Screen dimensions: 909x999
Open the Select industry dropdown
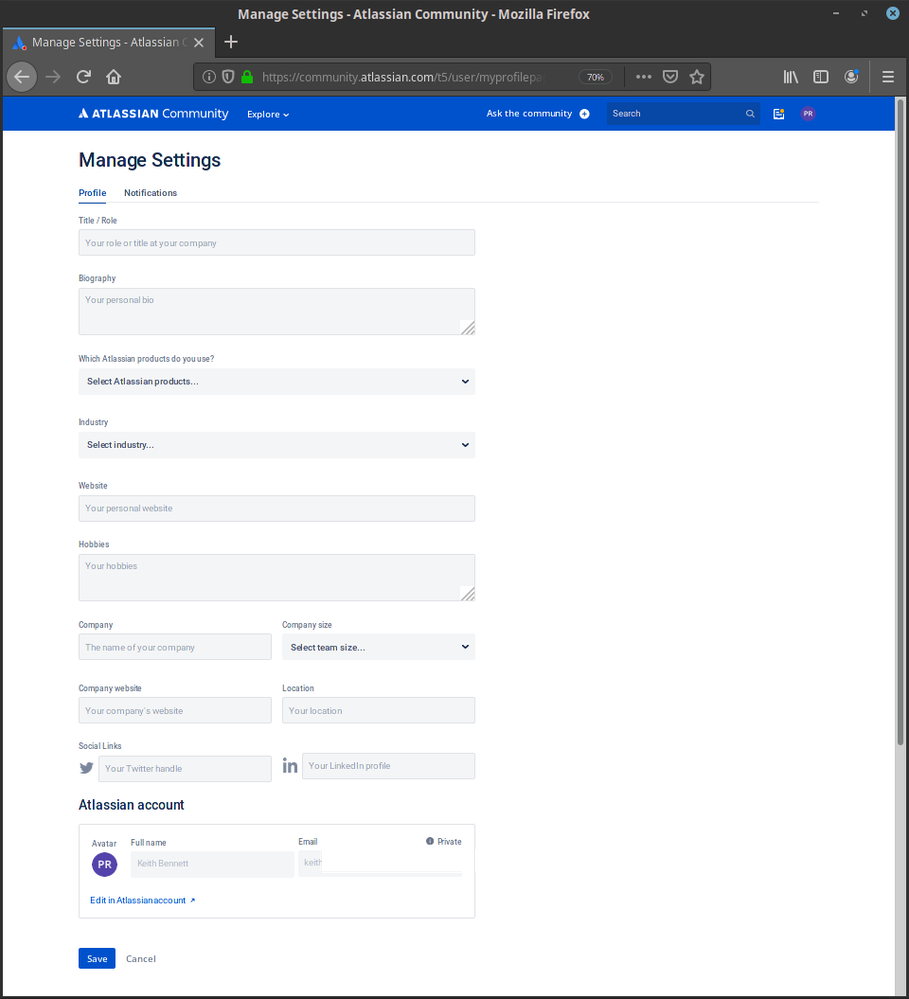click(x=276, y=445)
